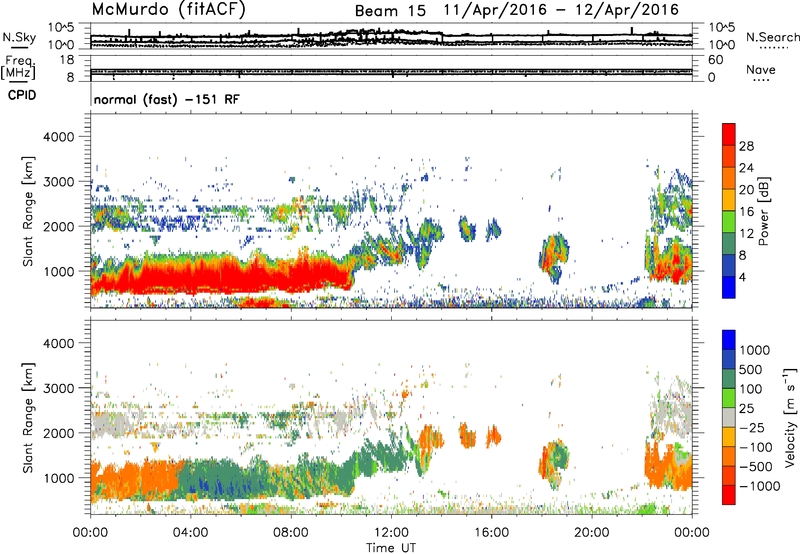This screenshot has width=800, height=554.
Task: Click the 'Slant Range [km]' label on power plot
Action: [x=28, y=211]
